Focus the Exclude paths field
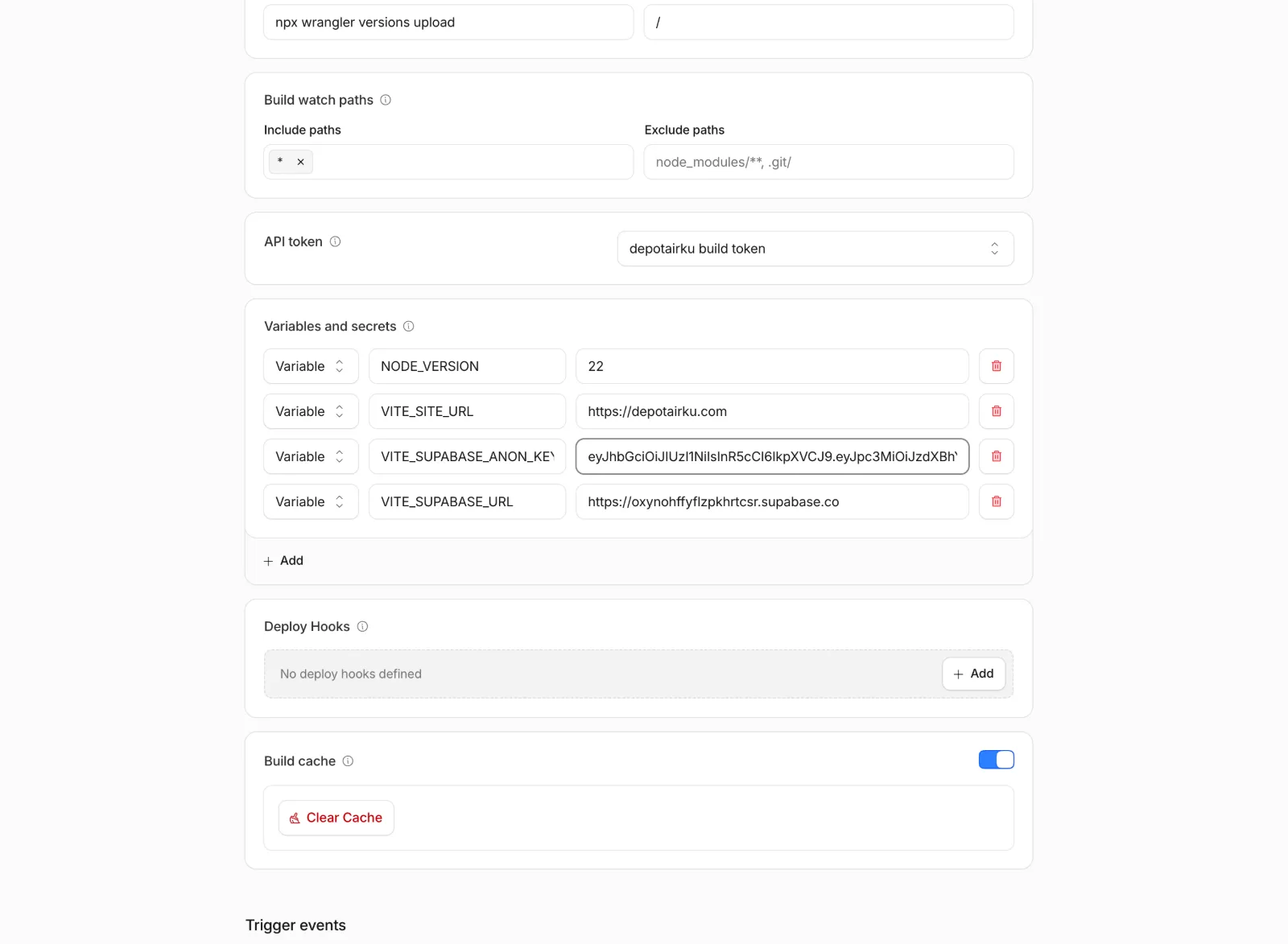Viewport: 1288px width, 944px height. 828,162
